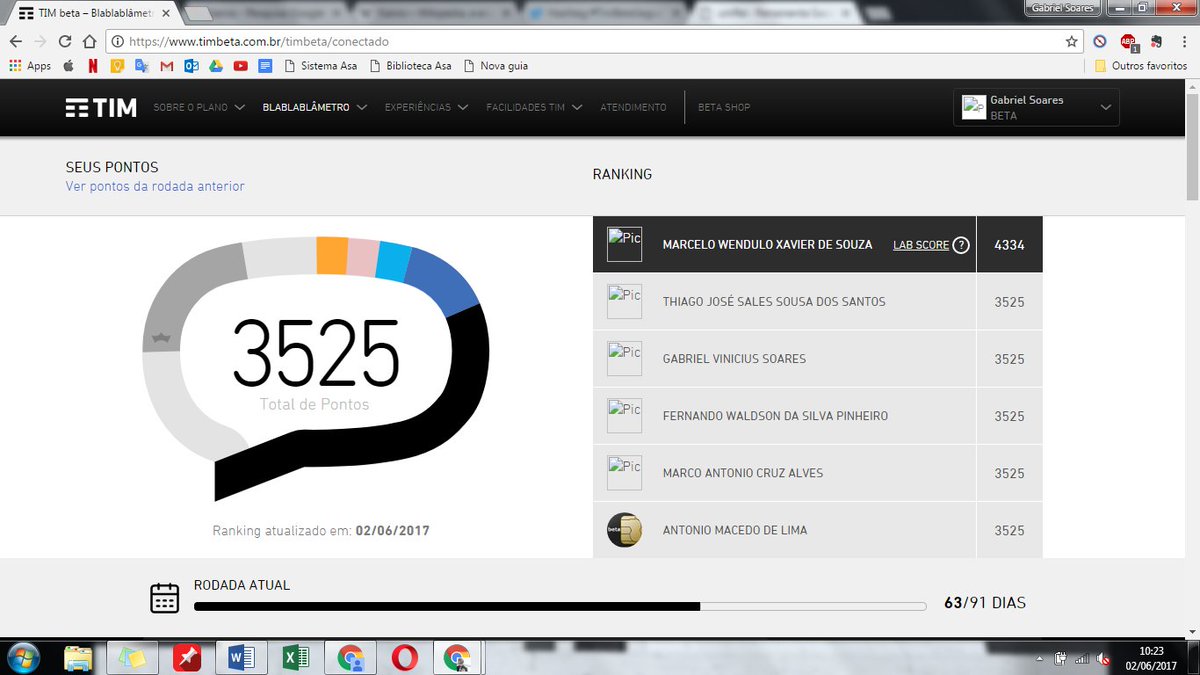1200x675 pixels.
Task: Open Chrome three-dot menu
Action: (1184, 42)
